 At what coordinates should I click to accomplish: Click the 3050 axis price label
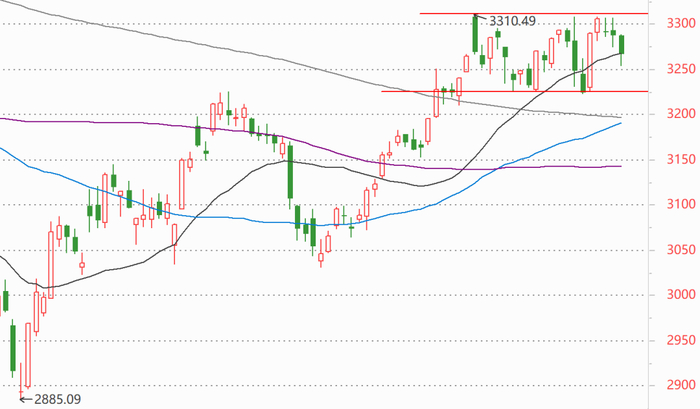[x=681, y=250]
